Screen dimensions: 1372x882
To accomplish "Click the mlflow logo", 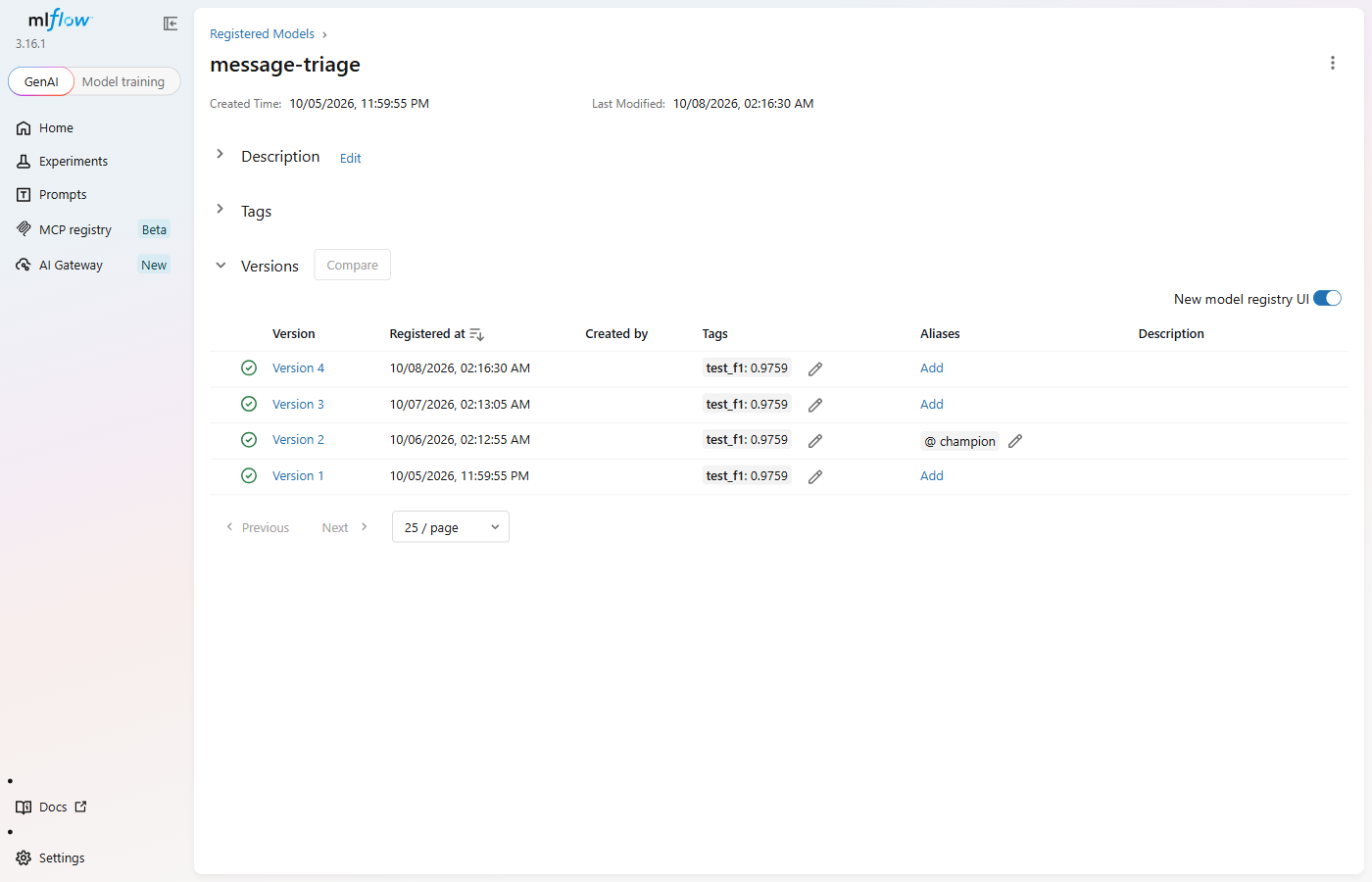I will pyautogui.click(x=59, y=20).
